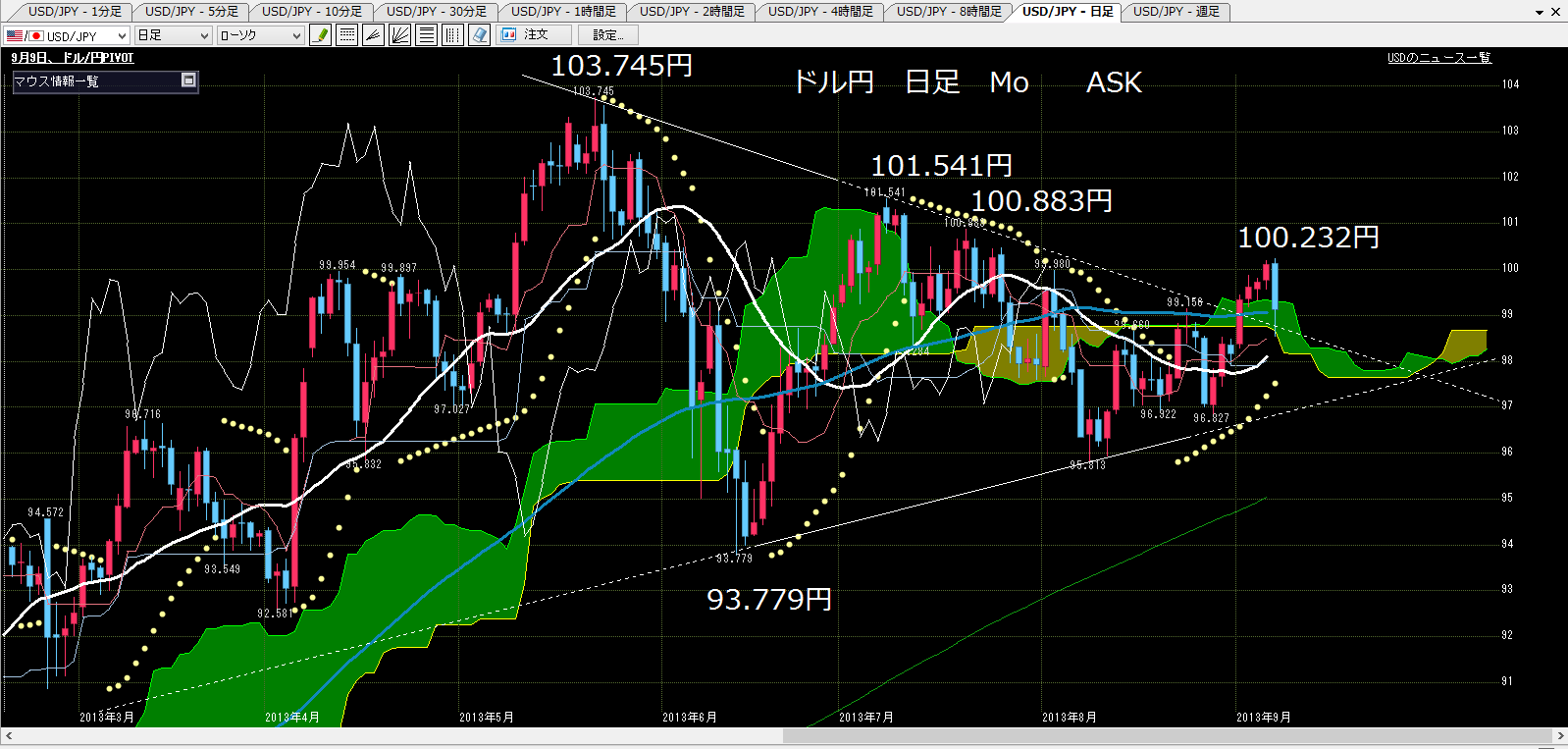Switch to USD/JPY - 2時間足 tab
The width and height of the screenshot is (1568, 749).
click(x=692, y=12)
